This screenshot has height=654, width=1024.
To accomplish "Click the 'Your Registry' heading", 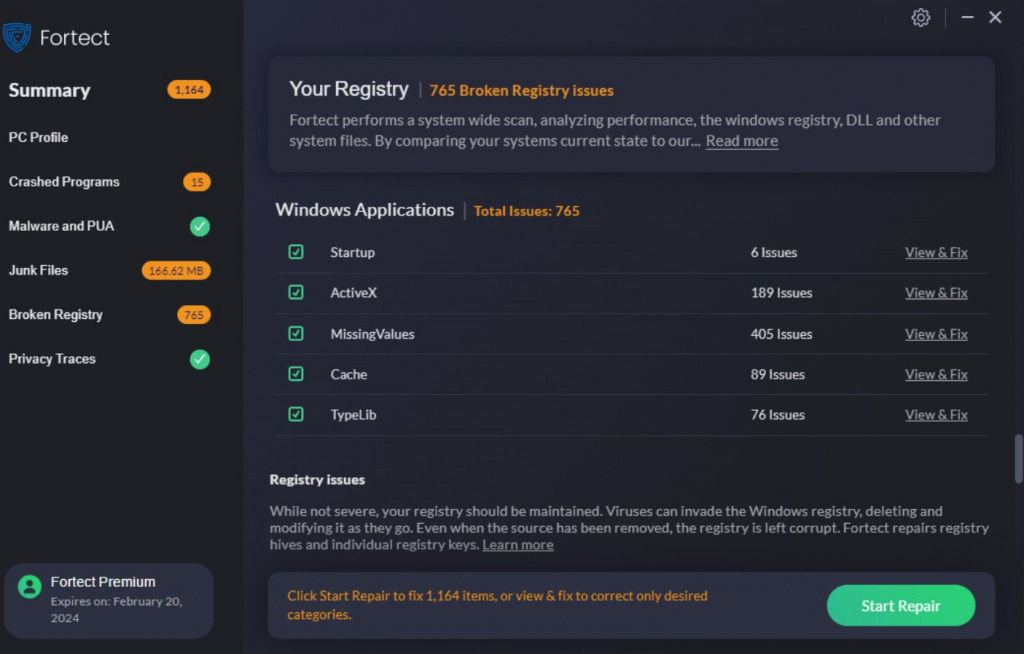I will point(349,89).
